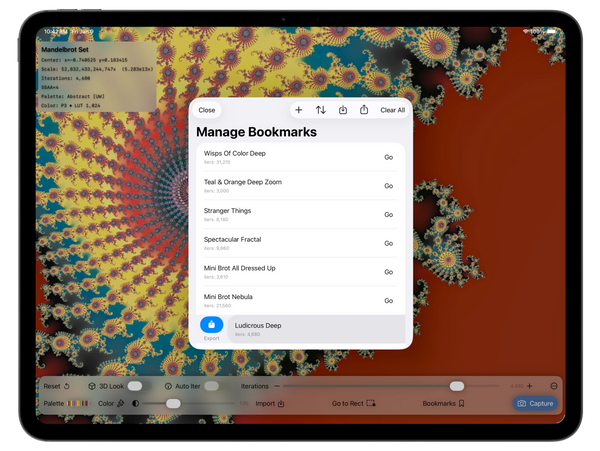This screenshot has width=600, height=451.
Task: Capture the current fractal image
Action: coord(535,403)
